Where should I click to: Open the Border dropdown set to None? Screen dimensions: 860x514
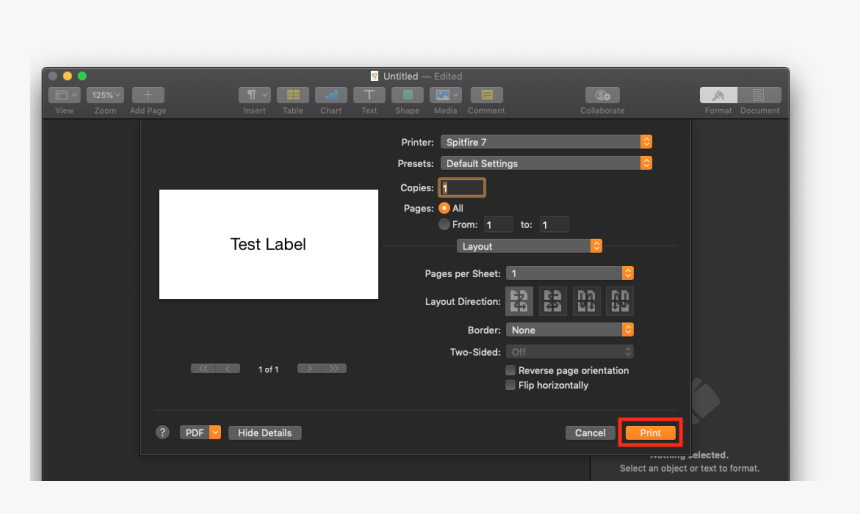coord(570,330)
